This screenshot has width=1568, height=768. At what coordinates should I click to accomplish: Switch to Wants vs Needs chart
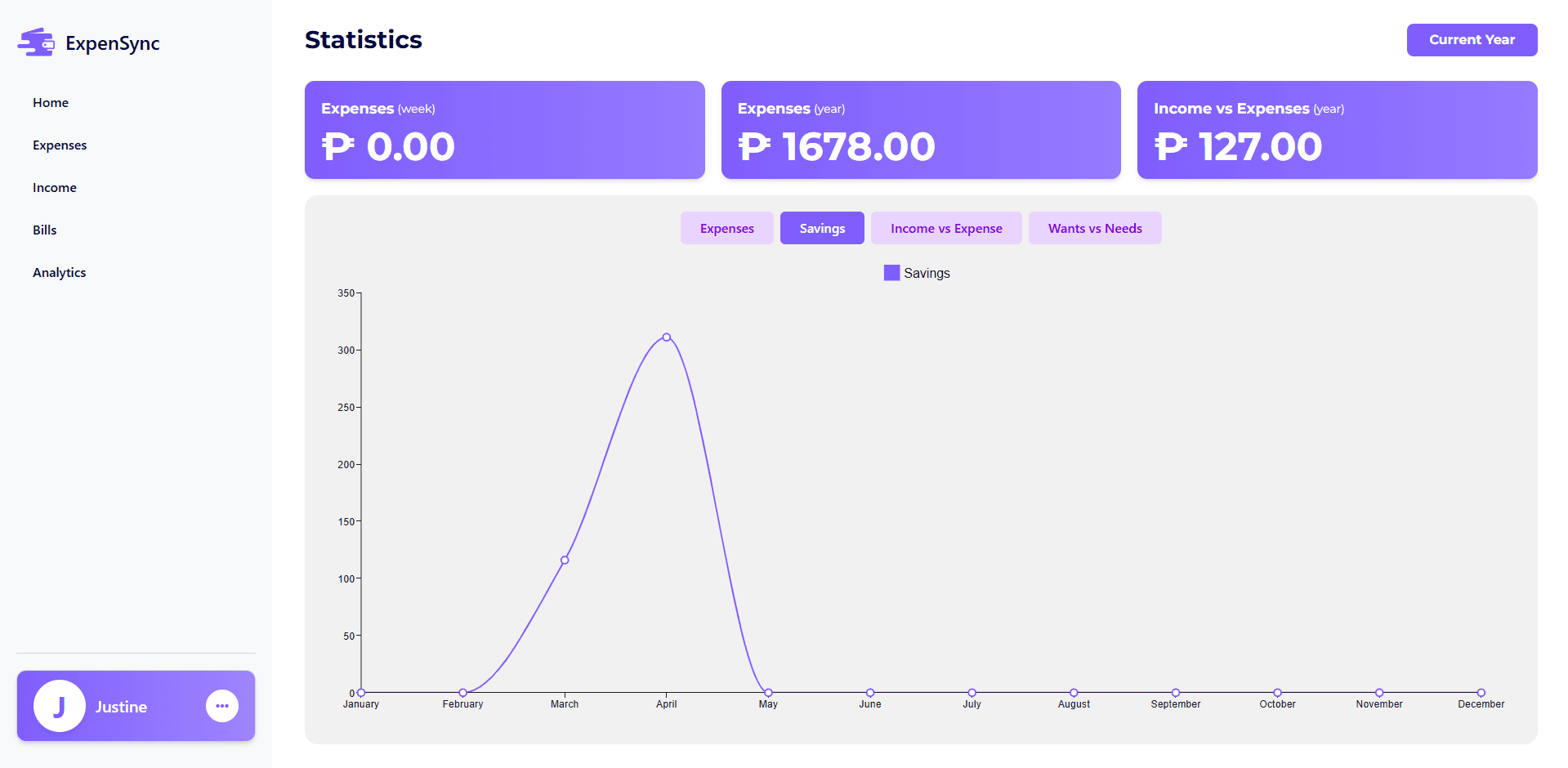coord(1095,229)
